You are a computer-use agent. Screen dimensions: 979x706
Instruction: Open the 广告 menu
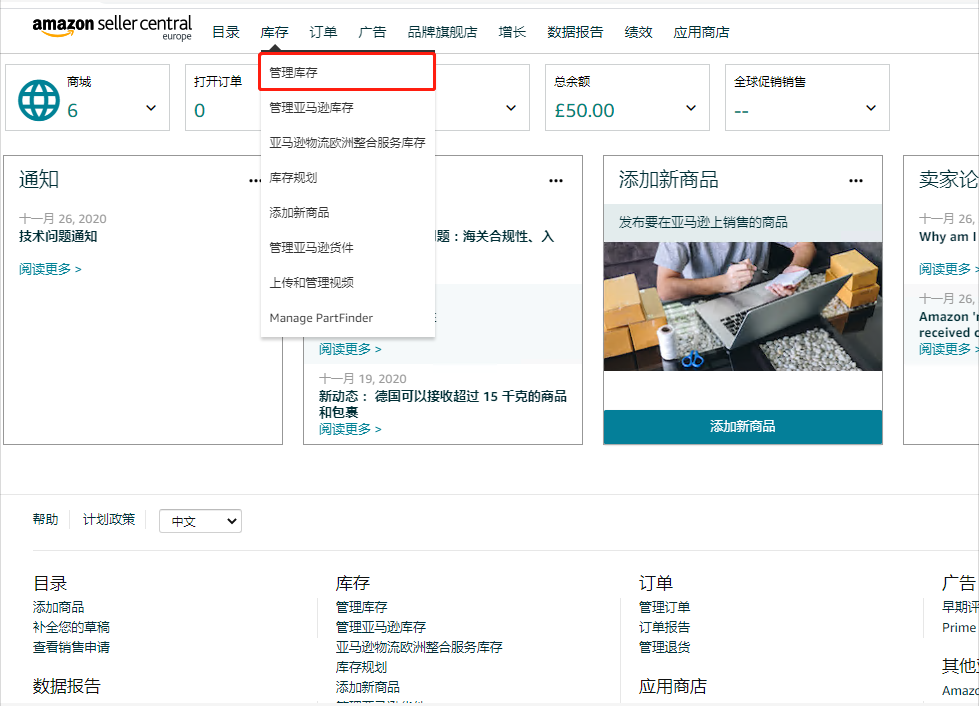(372, 31)
